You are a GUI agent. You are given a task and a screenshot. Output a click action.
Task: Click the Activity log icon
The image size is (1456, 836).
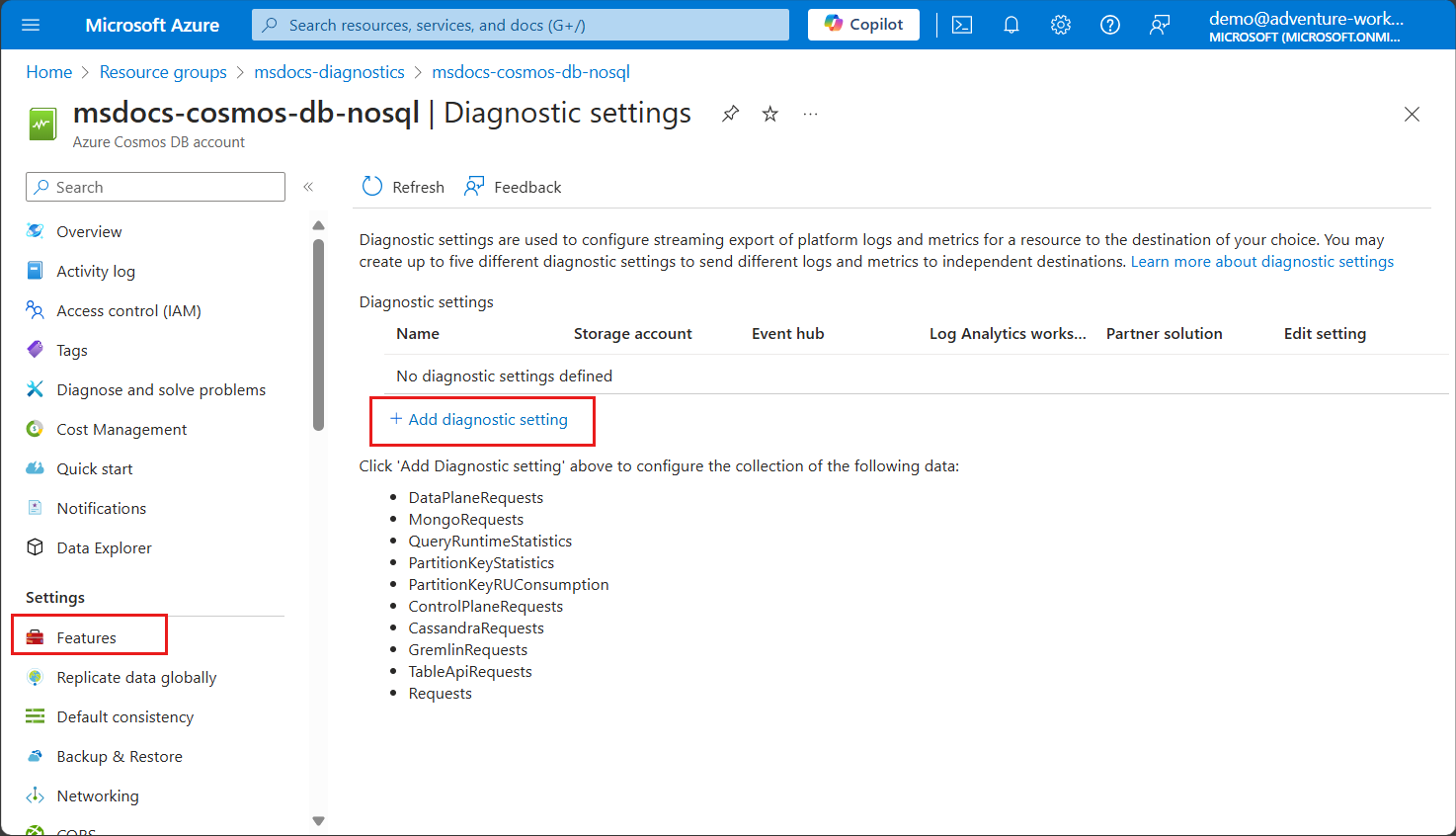(36, 271)
